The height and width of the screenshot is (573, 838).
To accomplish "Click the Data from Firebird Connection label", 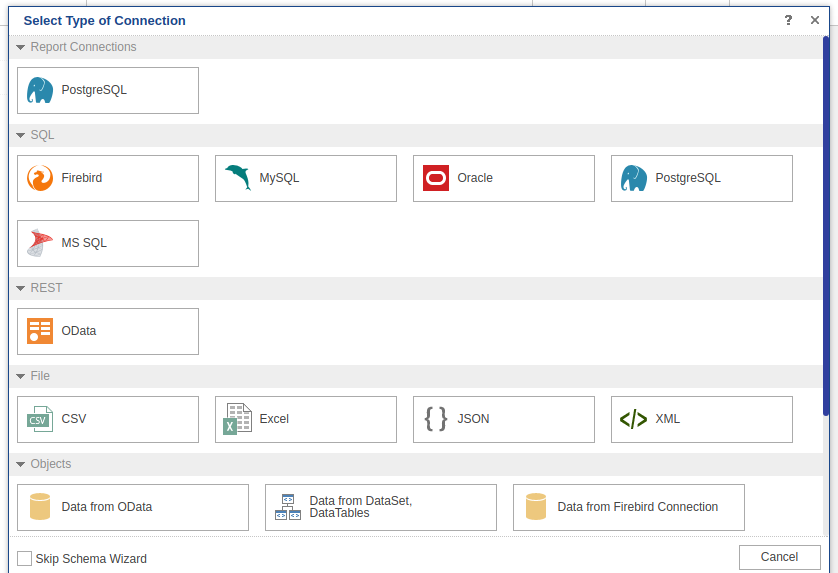I will 638,507.
